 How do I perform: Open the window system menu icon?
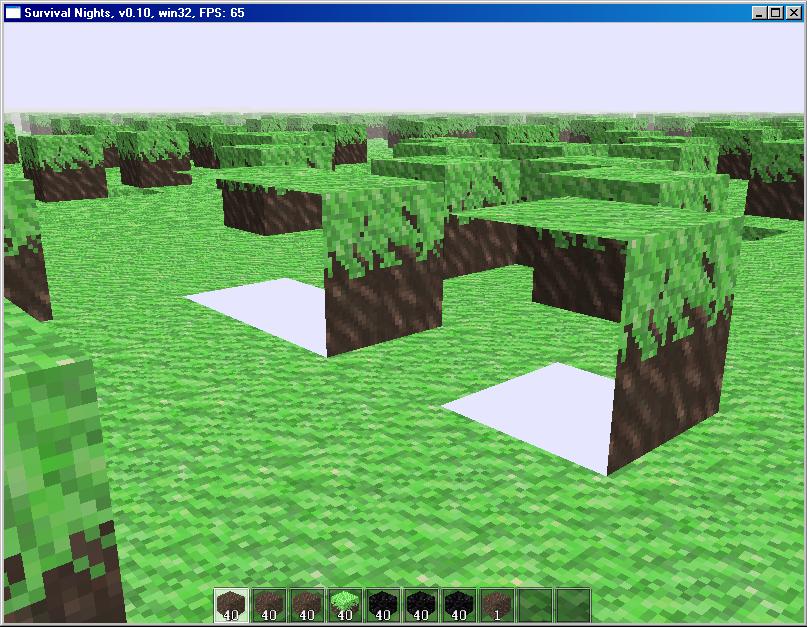(x=12, y=12)
